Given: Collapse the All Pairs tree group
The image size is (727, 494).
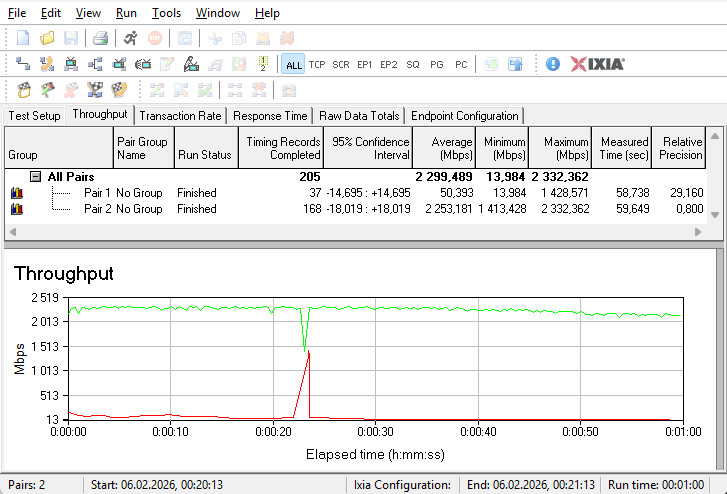Looking at the screenshot, I should click(35, 176).
